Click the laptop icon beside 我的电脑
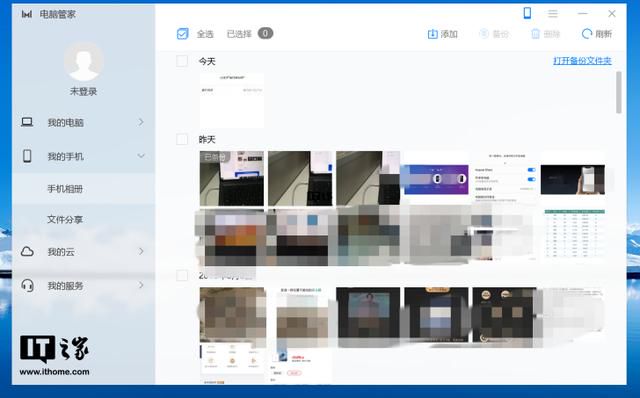The height and width of the screenshot is (398, 640). pos(27,122)
